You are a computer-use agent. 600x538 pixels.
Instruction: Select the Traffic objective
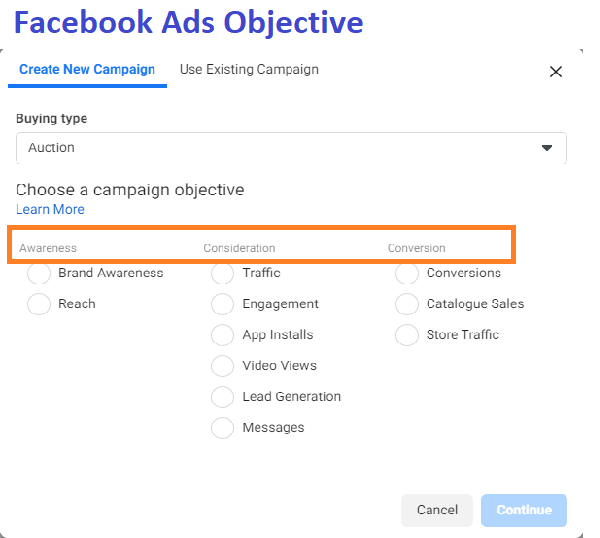(223, 273)
